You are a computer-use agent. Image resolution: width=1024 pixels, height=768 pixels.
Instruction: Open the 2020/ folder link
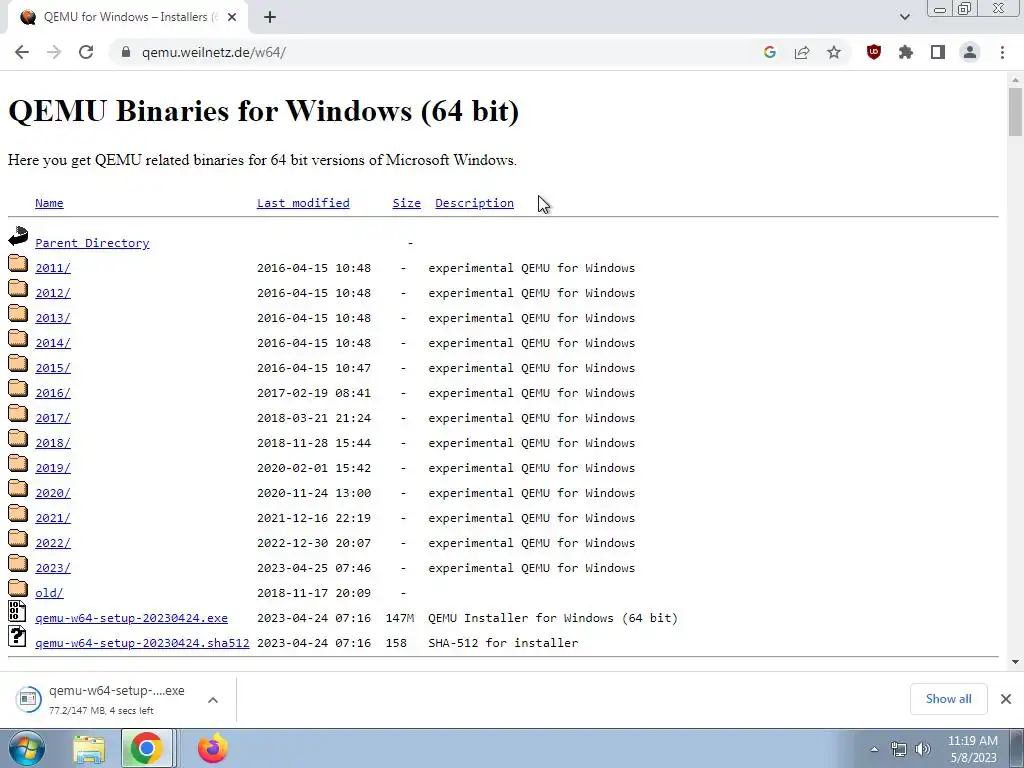click(53, 493)
